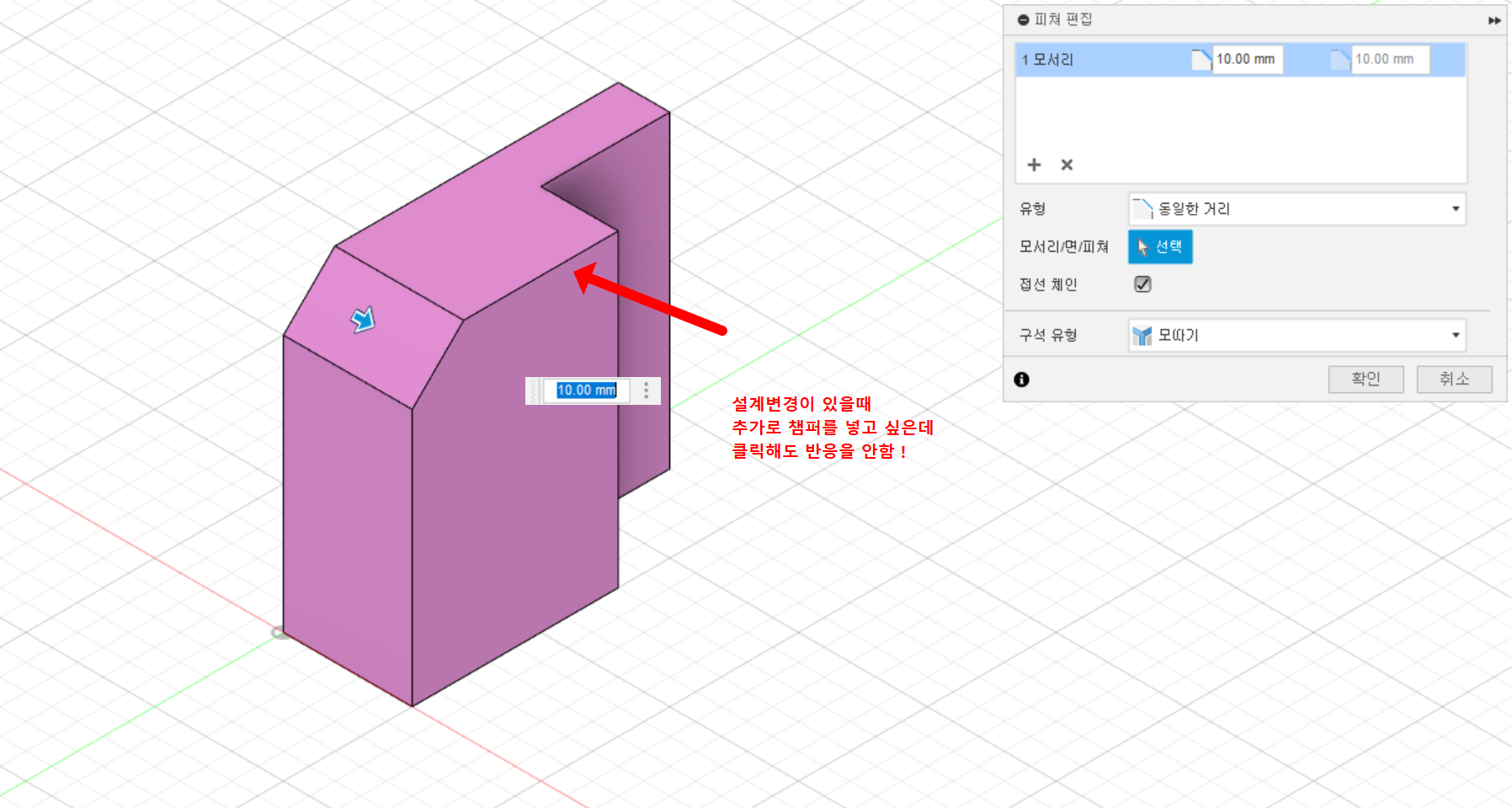Screen dimensions: 1512x808
Task: Activate the 선택 edge selection button
Action: coord(1160,247)
